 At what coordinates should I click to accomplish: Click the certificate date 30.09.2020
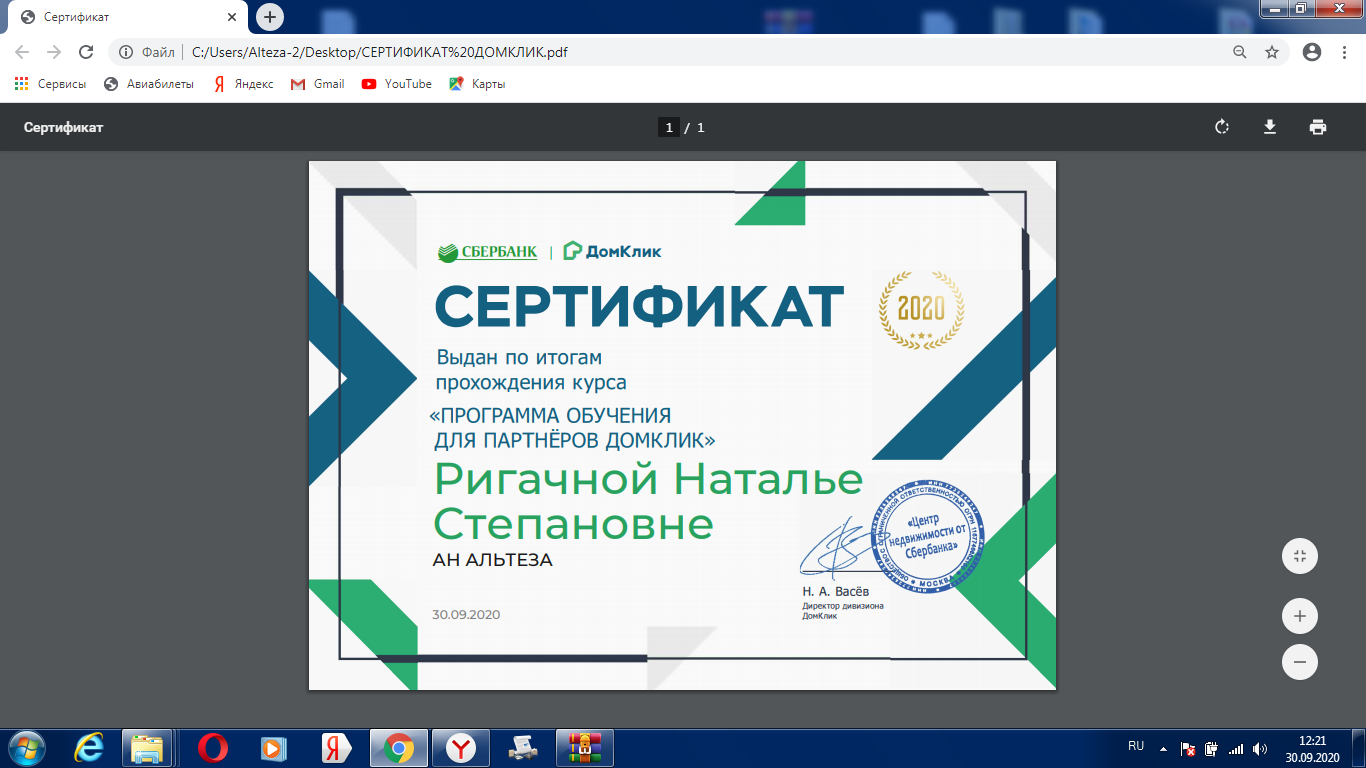[x=466, y=614]
